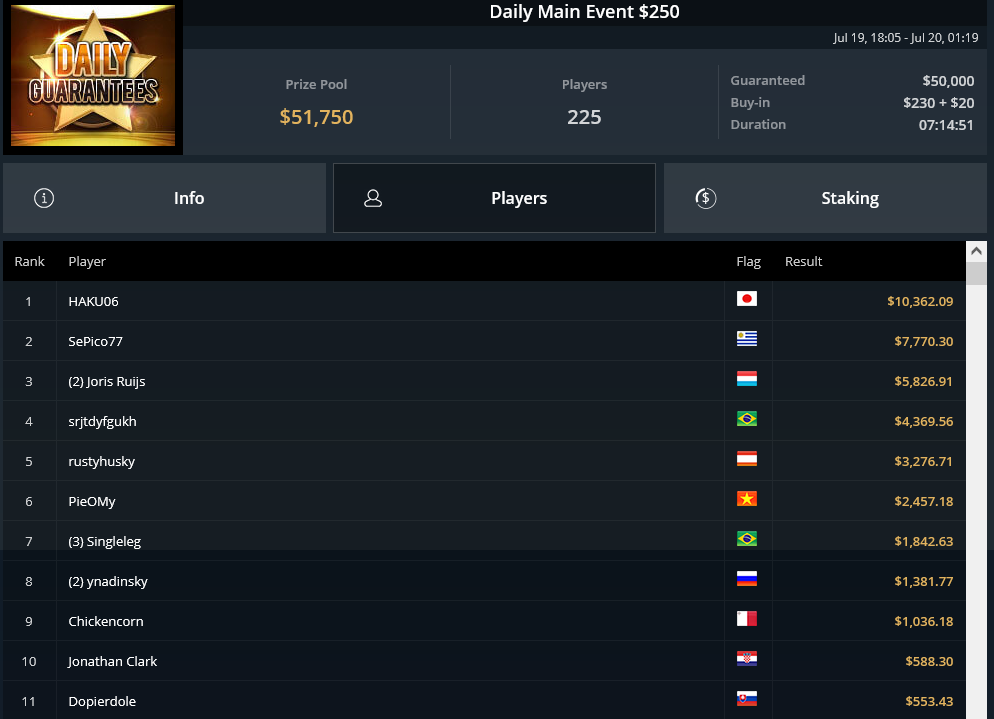This screenshot has width=994, height=719.
Task: Click the Players person icon
Action: 373,198
